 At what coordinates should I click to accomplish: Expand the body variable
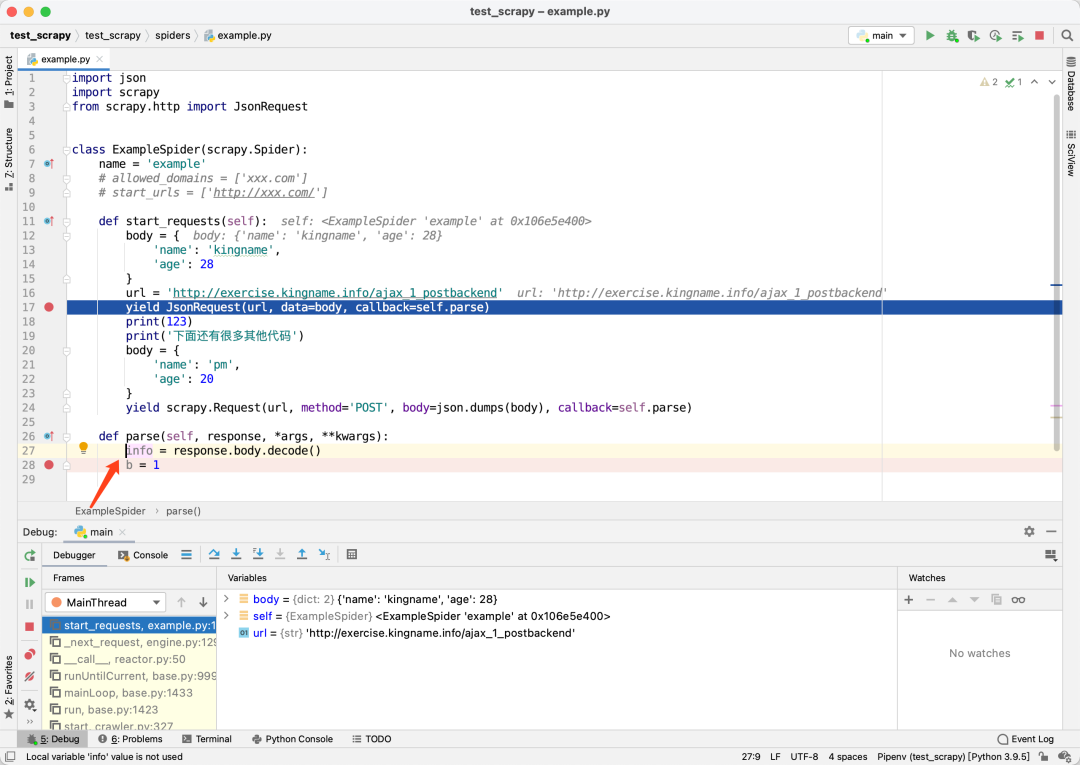226,599
